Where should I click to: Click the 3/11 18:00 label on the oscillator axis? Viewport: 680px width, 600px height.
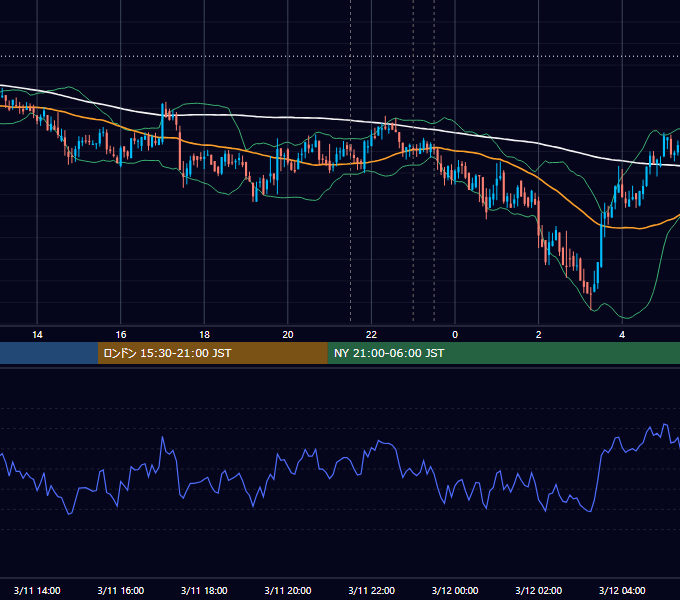(x=204, y=590)
